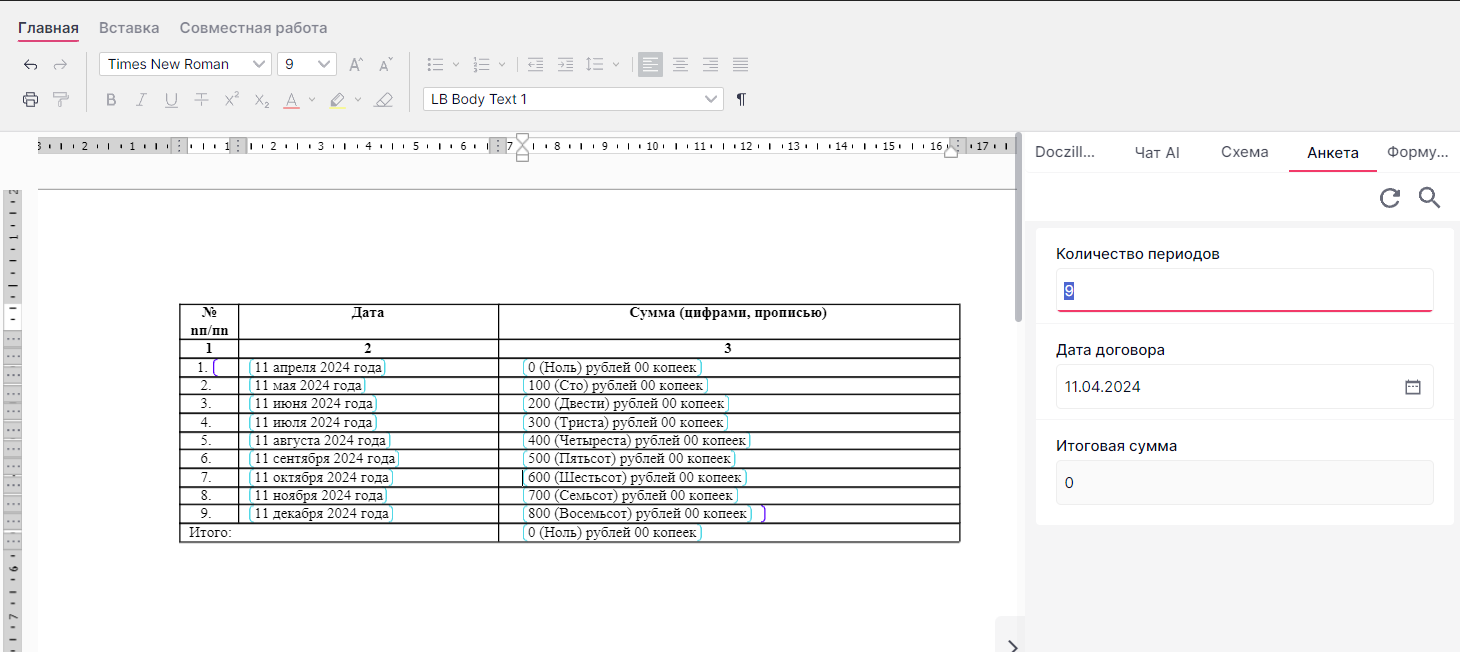This screenshot has width=1460, height=652.
Task: Apply yellow highlight color
Action: coord(337,100)
